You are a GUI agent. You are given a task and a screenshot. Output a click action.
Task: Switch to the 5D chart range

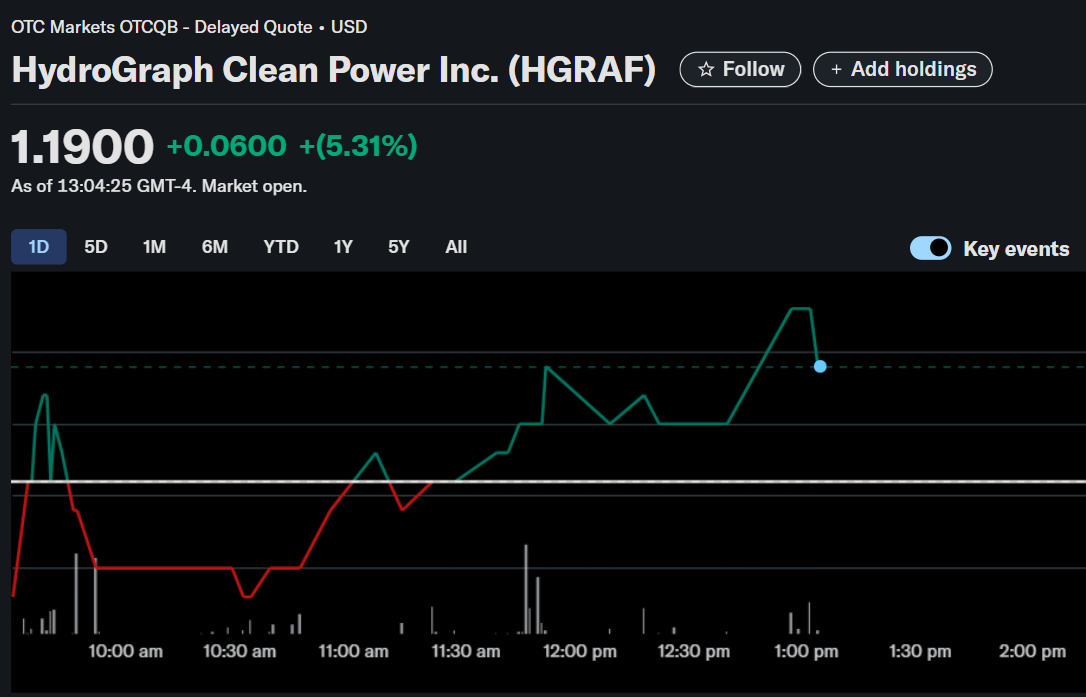(x=96, y=247)
